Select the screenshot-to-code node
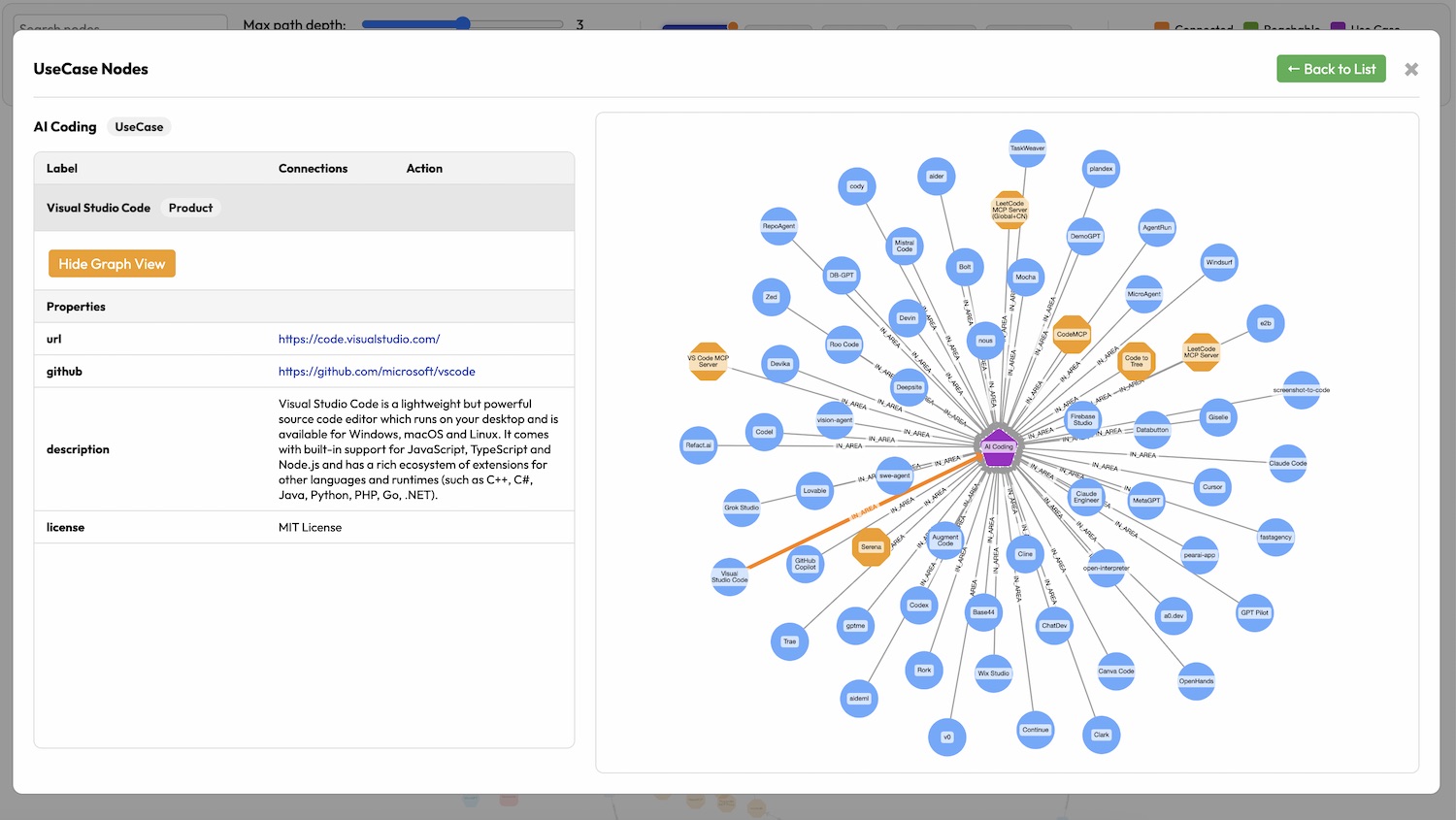The width and height of the screenshot is (1456, 820). pos(1302,390)
